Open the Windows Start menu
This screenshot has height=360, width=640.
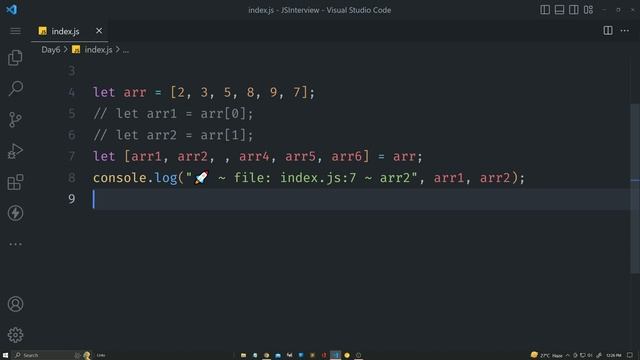(5, 355)
